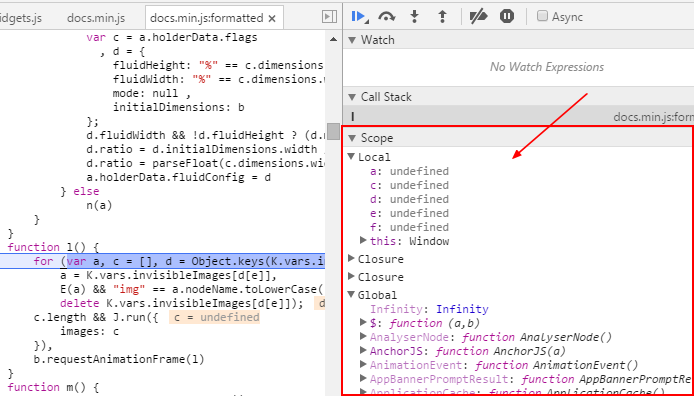Click local variable 'f: undefined'
Image resolution: width=694 pixels, height=396 pixels.
tap(409, 227)
